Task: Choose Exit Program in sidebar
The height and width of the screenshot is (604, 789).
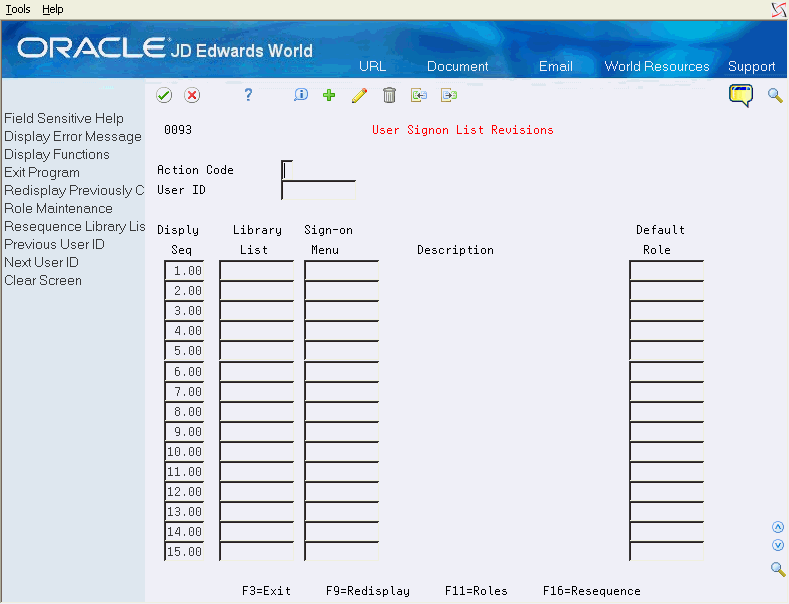Action: [42, 173]
